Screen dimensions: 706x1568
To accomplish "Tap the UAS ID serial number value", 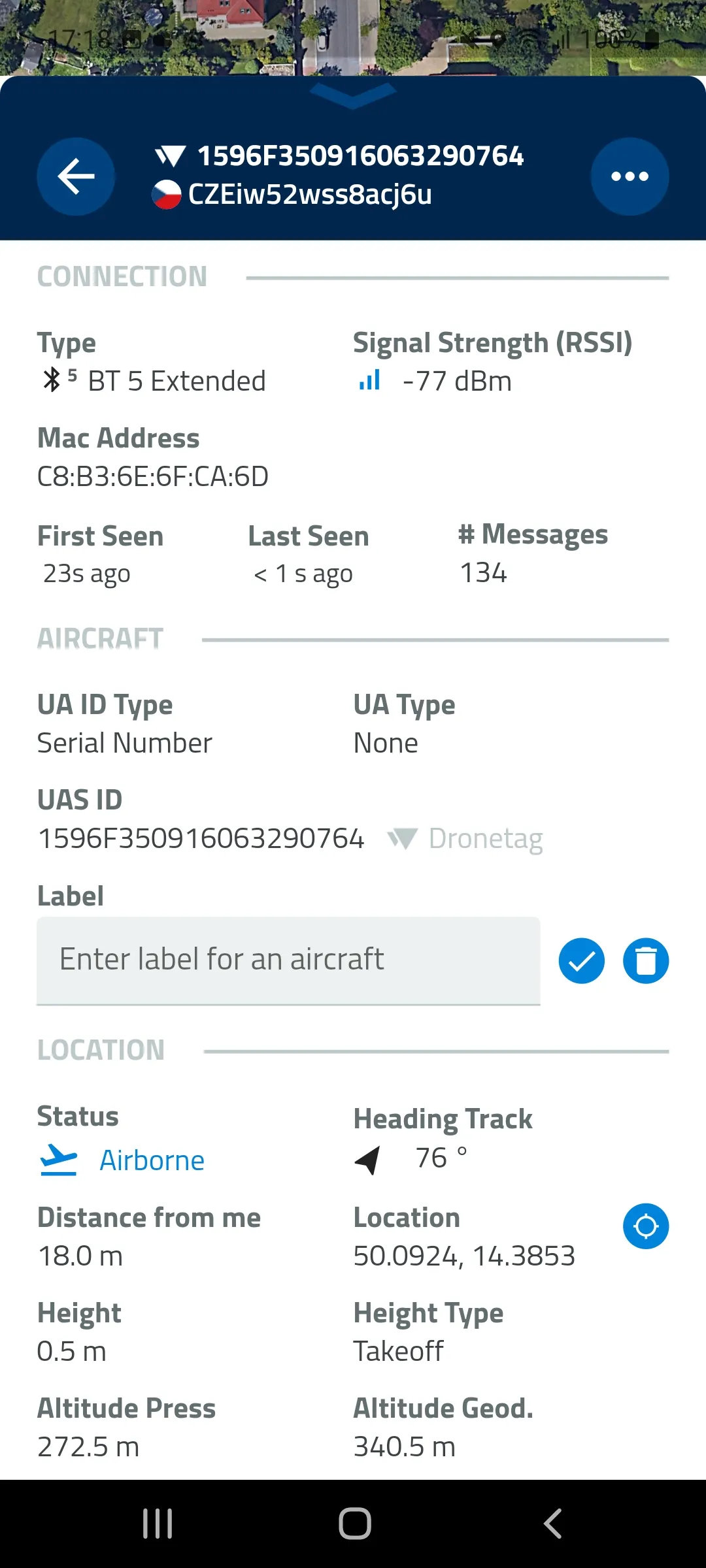I will pos(201,839).
